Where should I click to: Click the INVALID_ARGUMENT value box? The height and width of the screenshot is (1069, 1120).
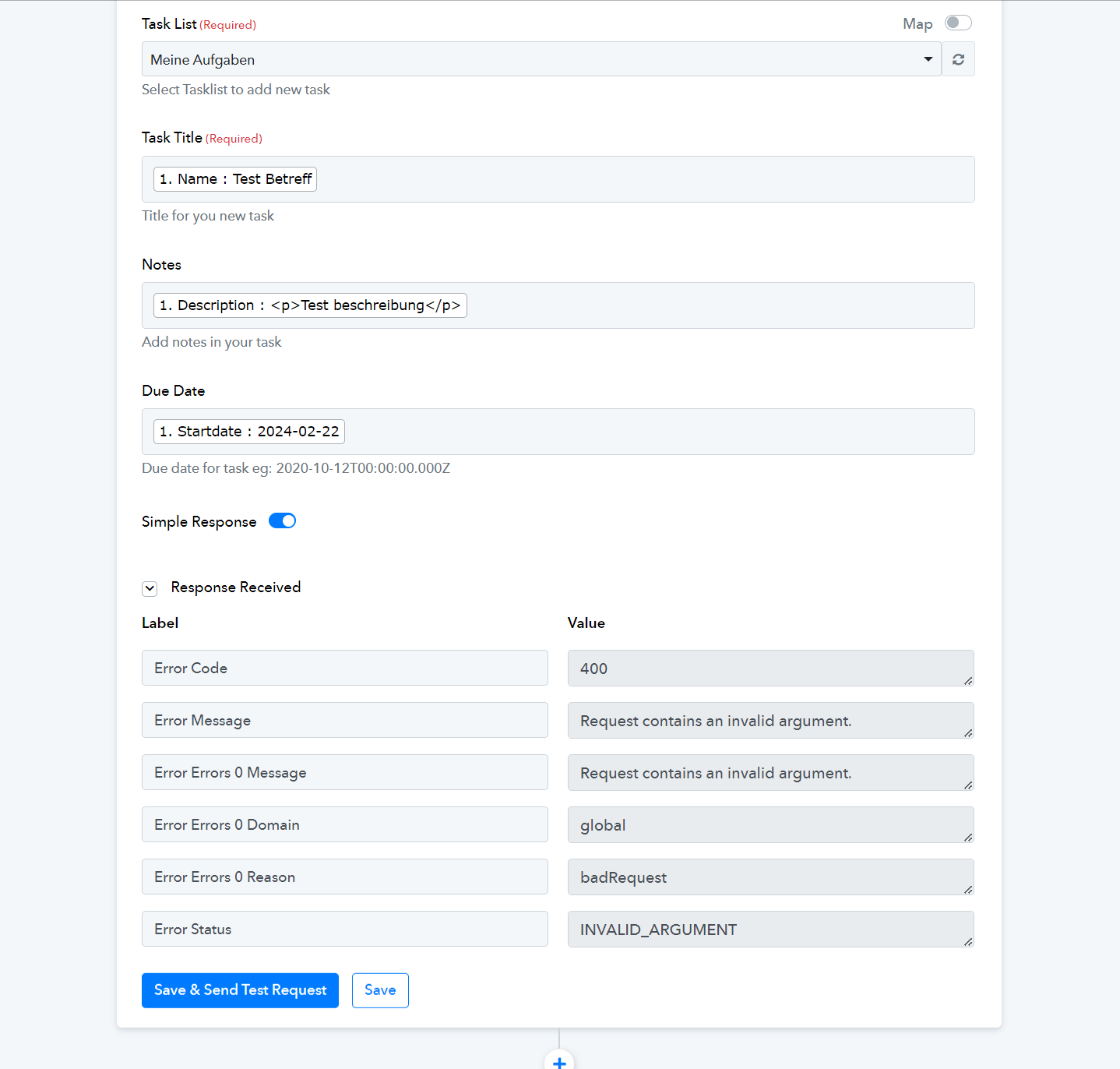click(771, 930)
